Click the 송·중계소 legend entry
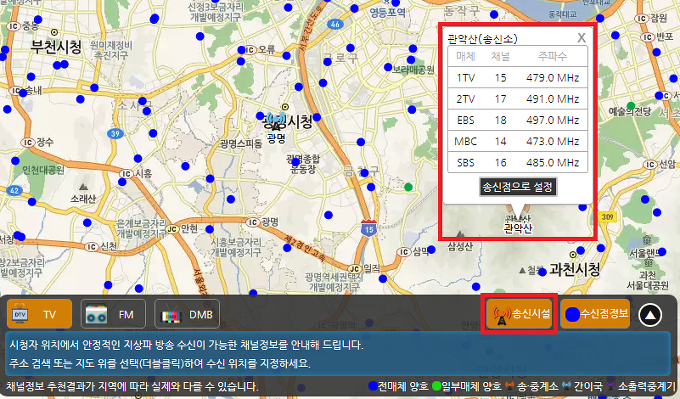Viewport: 680px width, 399px height. pos(532,386)
